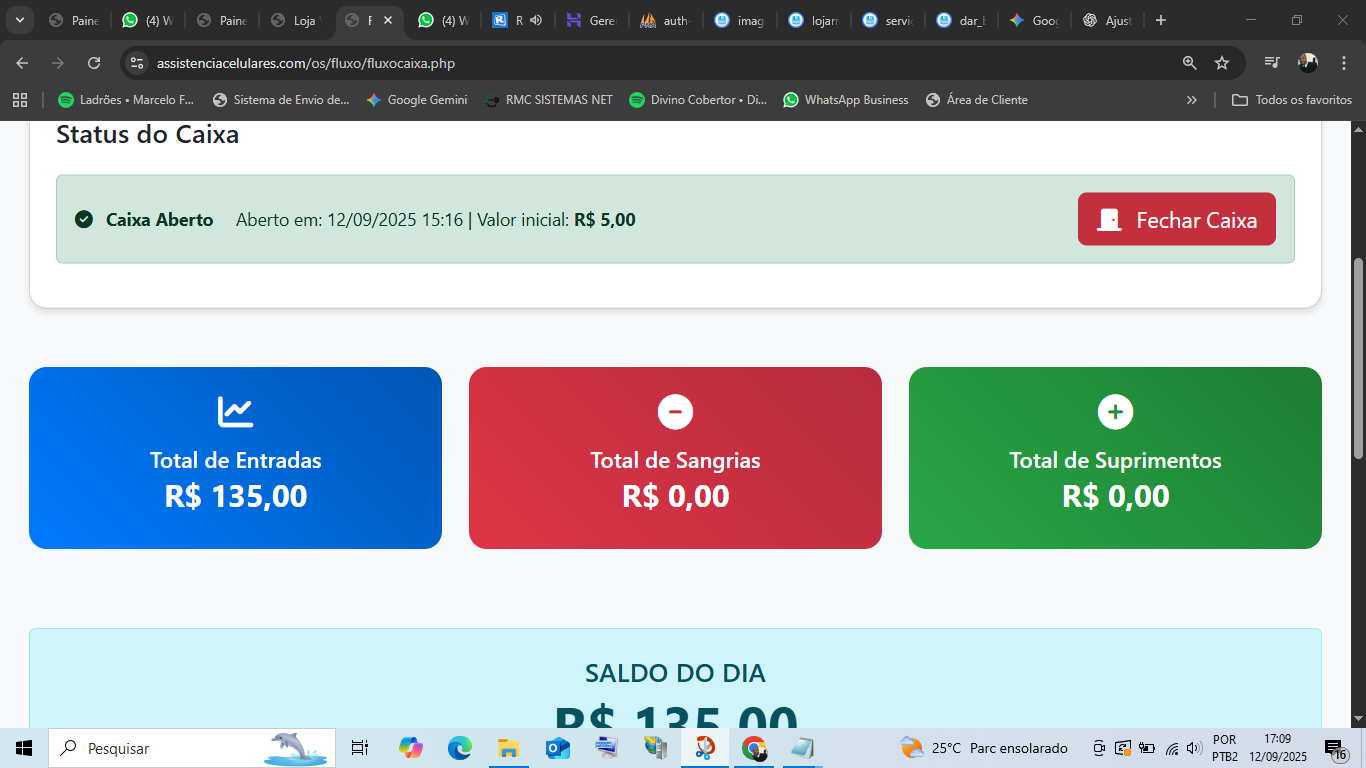Click the green check icon beside Caixa Aberto
Screen dimensions: 1366x768
(x=84, y=219)
